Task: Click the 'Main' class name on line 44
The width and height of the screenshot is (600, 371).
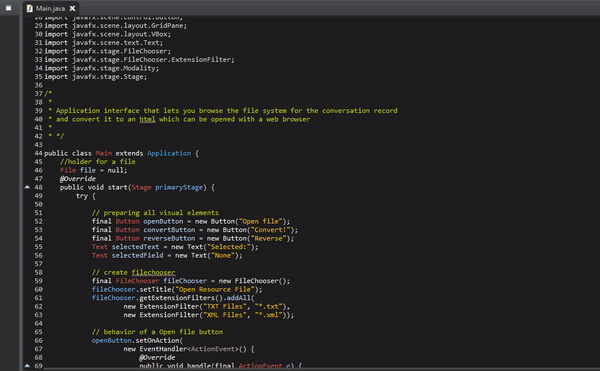Action: pyautogui.click(x=103, y=153)
